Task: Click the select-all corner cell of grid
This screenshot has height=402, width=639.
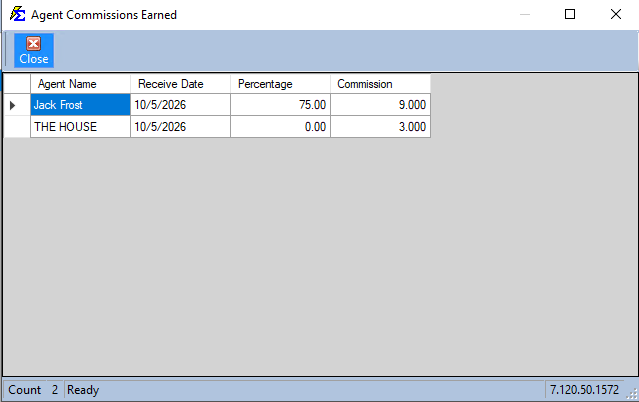Action: point(17,84)
